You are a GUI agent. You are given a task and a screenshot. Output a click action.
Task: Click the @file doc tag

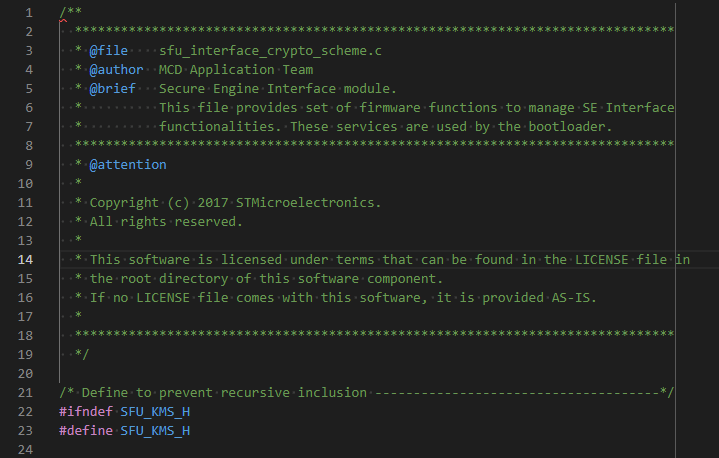click(109, 50)
